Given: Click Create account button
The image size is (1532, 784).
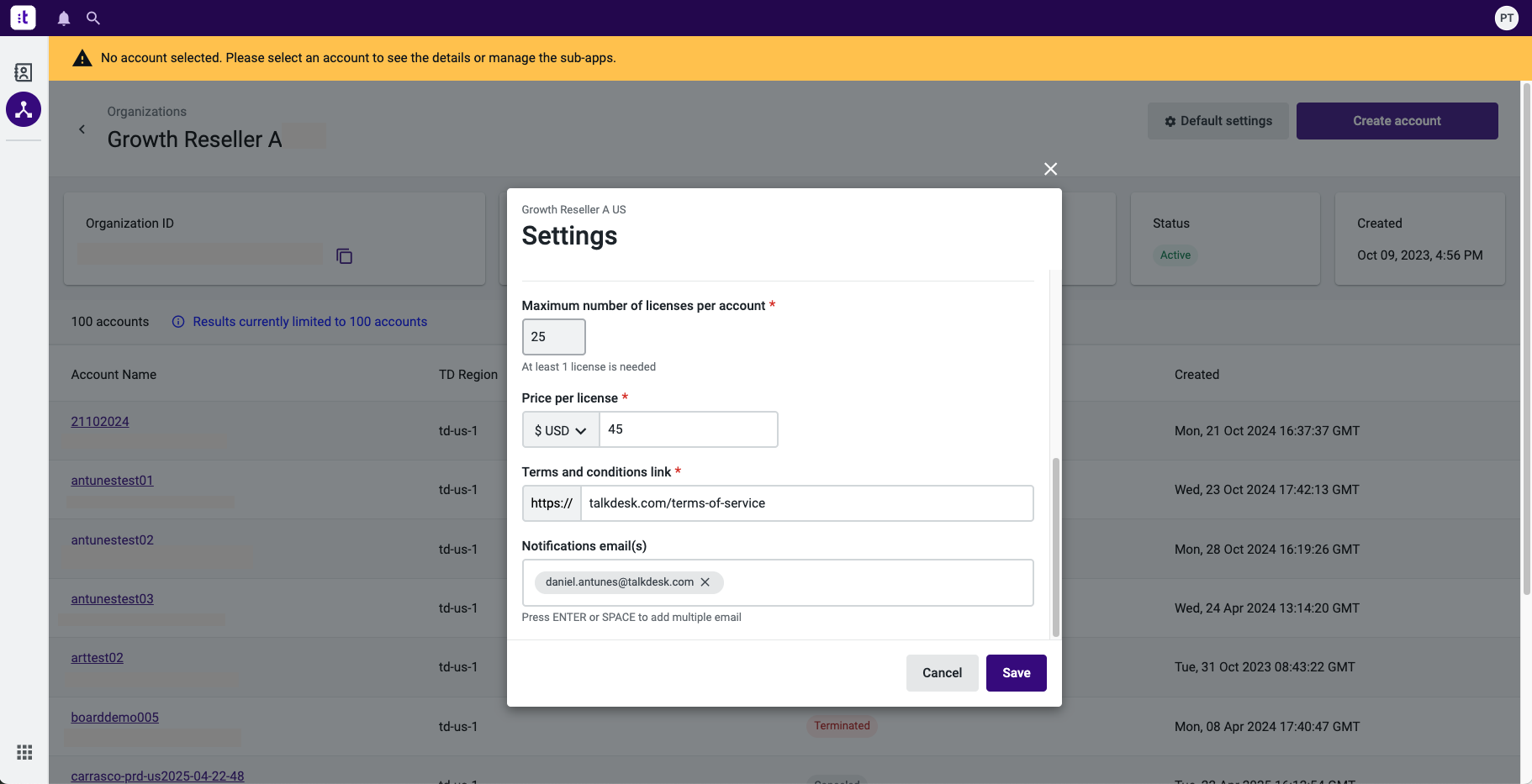Looking at the screenshot, I should point(1397,121).
